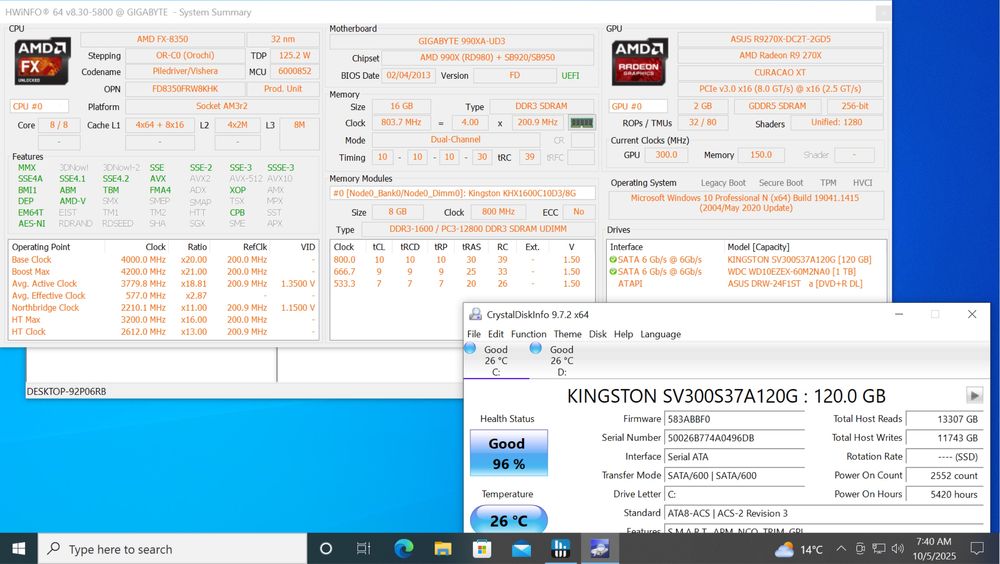
Task: Click the Good 96 % health status button
Action: [508, 453]
